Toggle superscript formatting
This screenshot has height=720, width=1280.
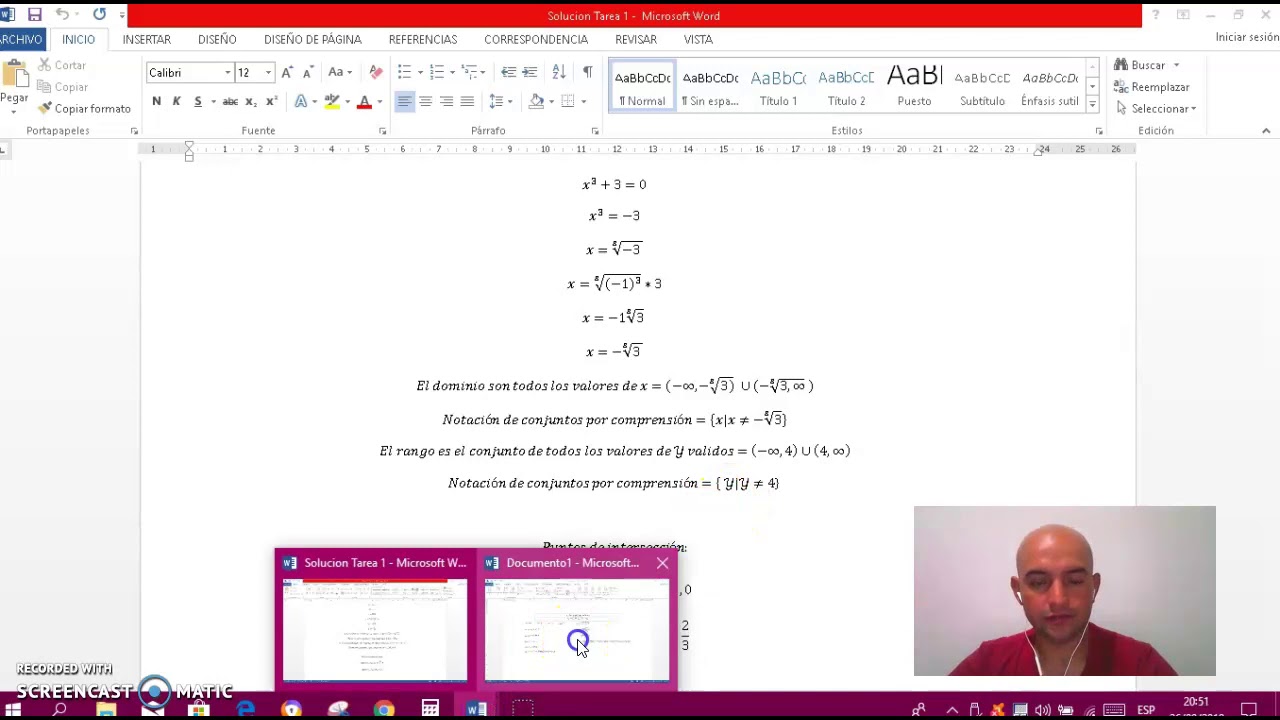click(271, 101)
